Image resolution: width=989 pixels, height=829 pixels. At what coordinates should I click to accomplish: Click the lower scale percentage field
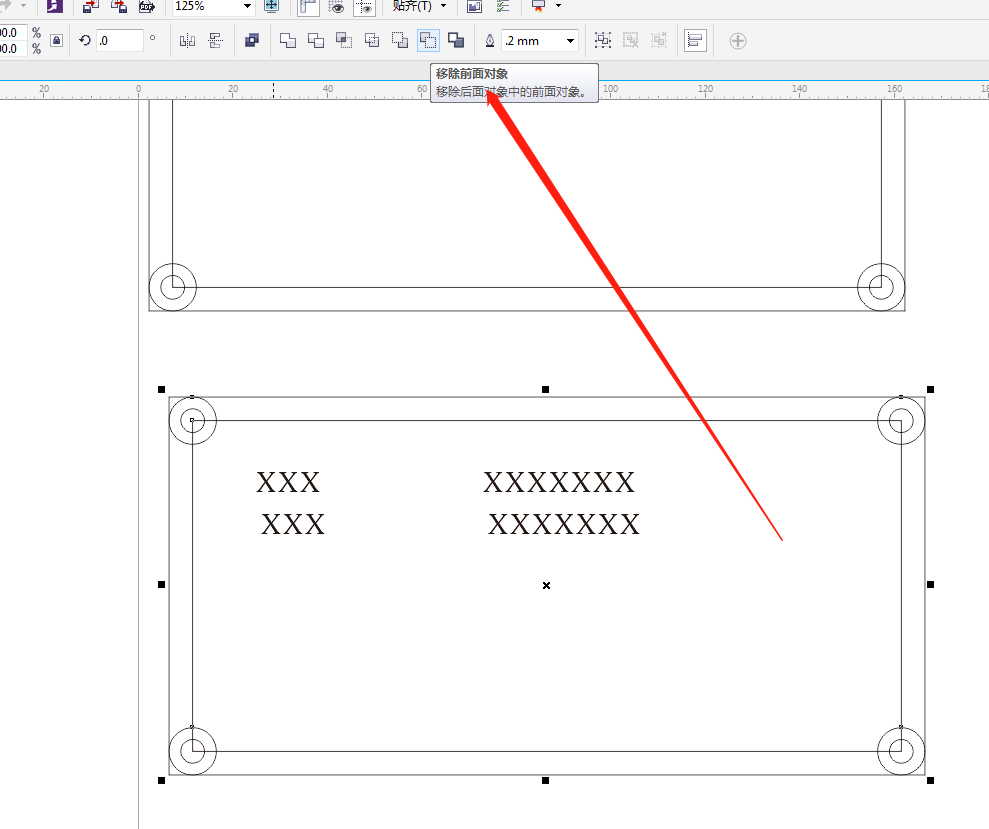point(13,49)
